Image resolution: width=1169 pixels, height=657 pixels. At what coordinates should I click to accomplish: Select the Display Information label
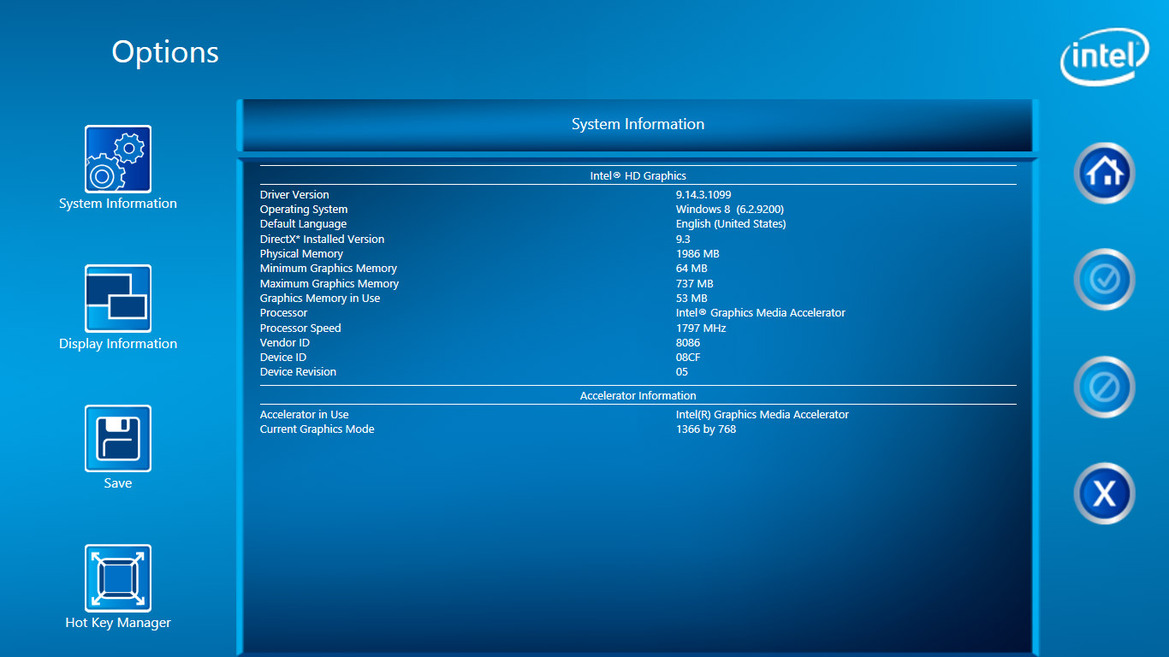coord(118,344)
